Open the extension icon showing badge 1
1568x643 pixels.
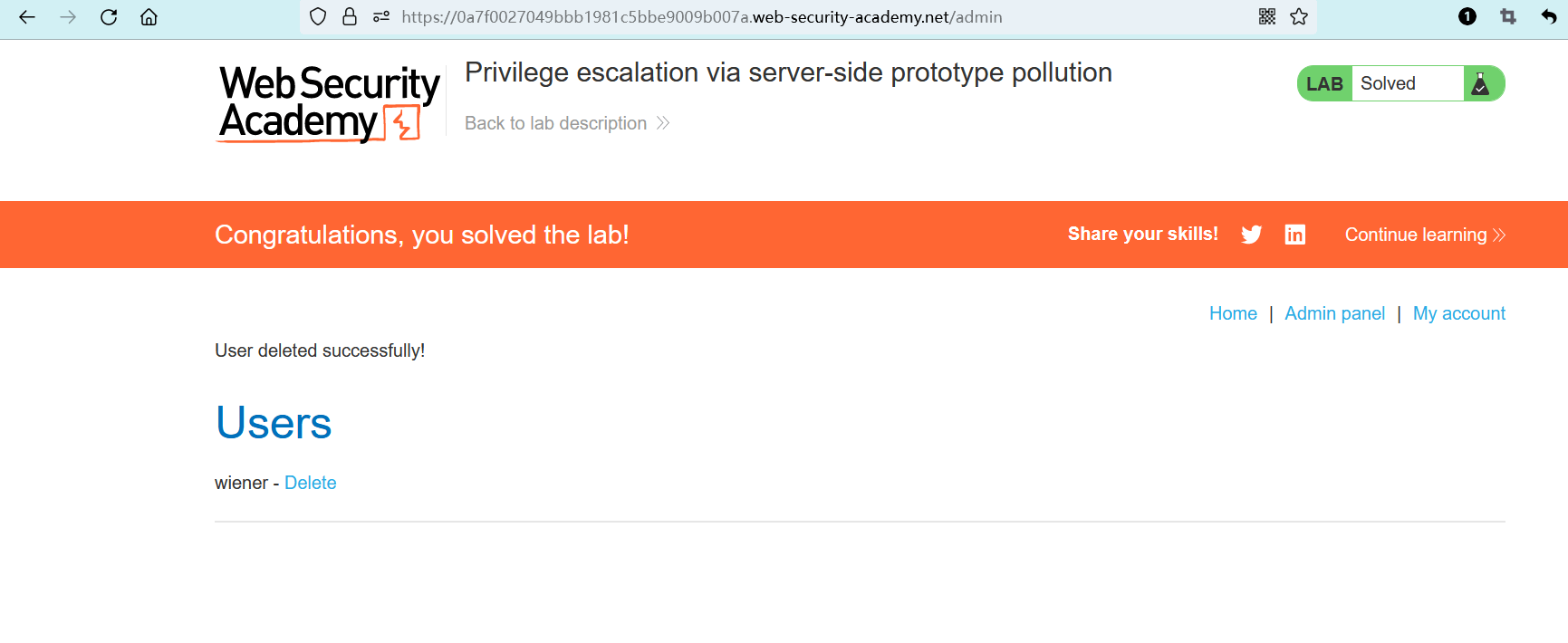pyautogui.click(x=1467, y=17)
